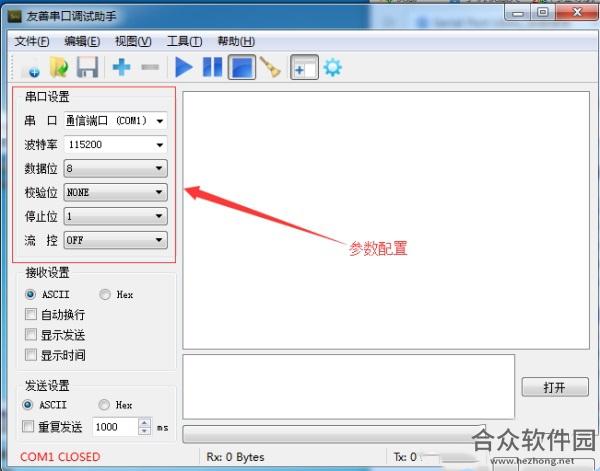Enable the 自动换行 checkbox
The height and width of the screenshot is (471, 600).
click(x=31, y=315)
